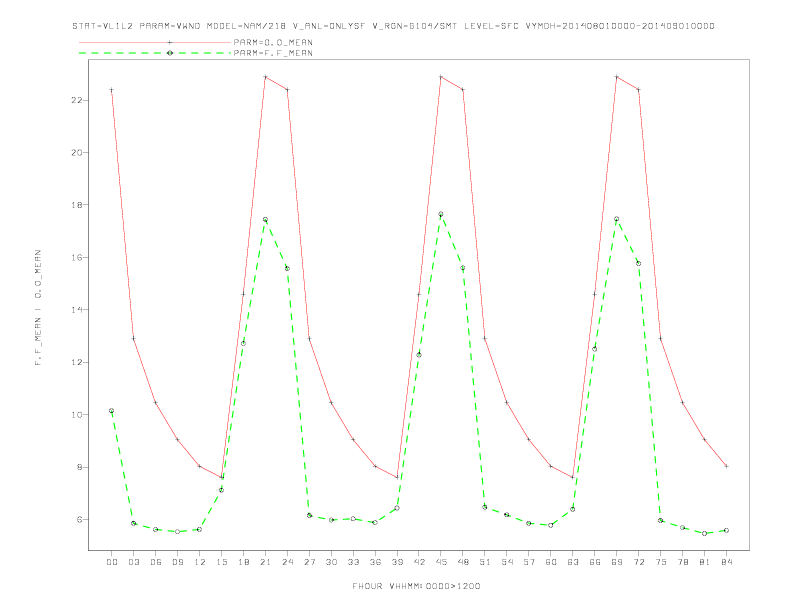Select x-axis tick label 81
Screen dimensions: 792x612
[705, 562]
